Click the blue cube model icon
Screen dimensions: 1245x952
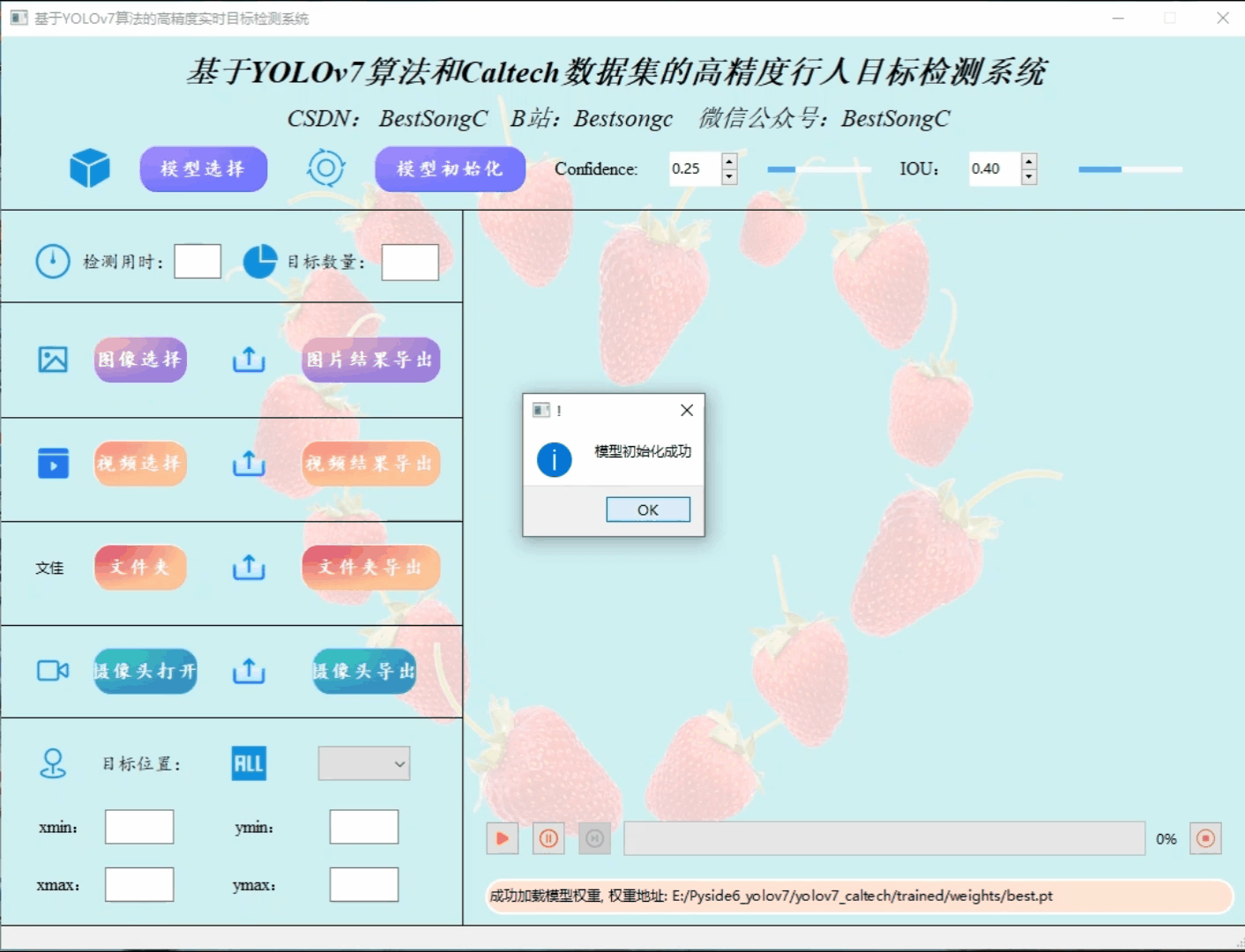pyautogui.click(x=90, y=167)
